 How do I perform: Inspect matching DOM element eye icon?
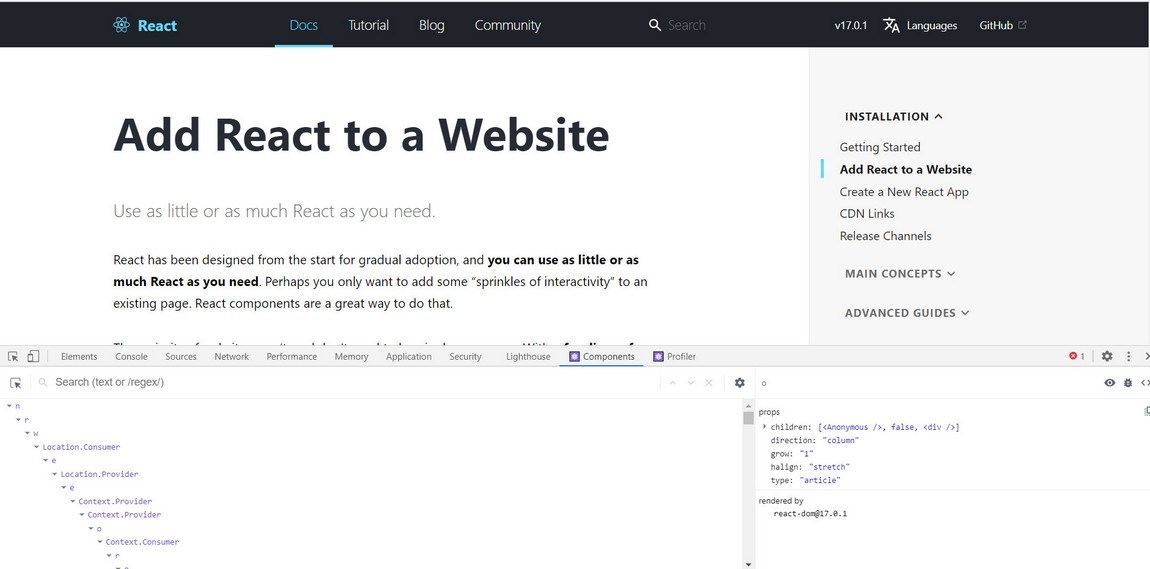click(x=1110, y=383)
